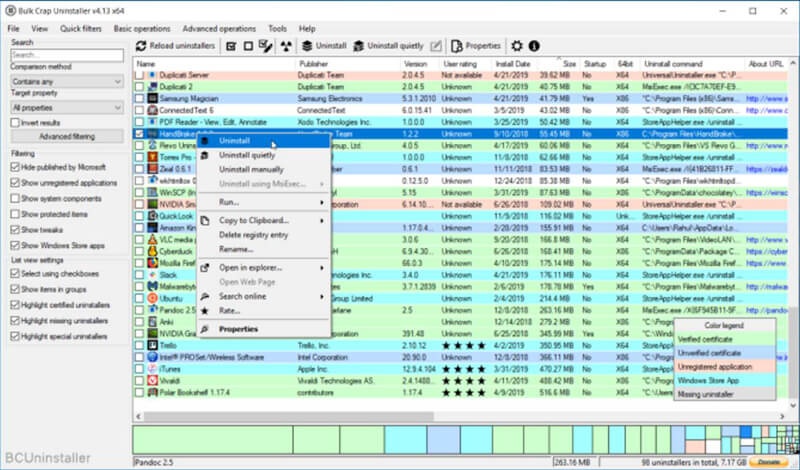Click the radiation hazard toolbar icon
800x470 pixels.
286,46
